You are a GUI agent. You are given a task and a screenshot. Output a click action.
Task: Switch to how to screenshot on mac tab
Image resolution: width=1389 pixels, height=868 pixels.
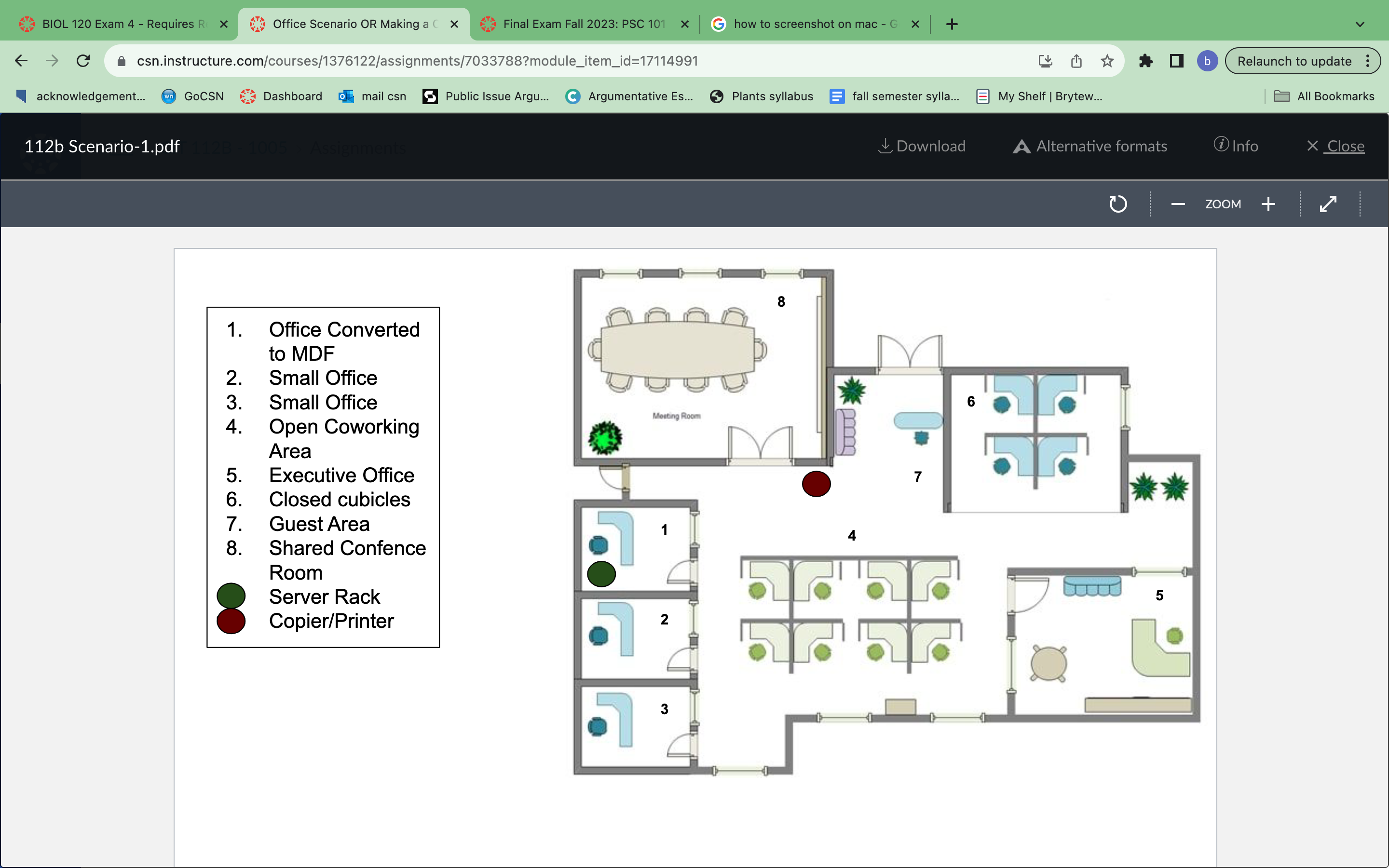pyautogui.click(x=814, y=24)
